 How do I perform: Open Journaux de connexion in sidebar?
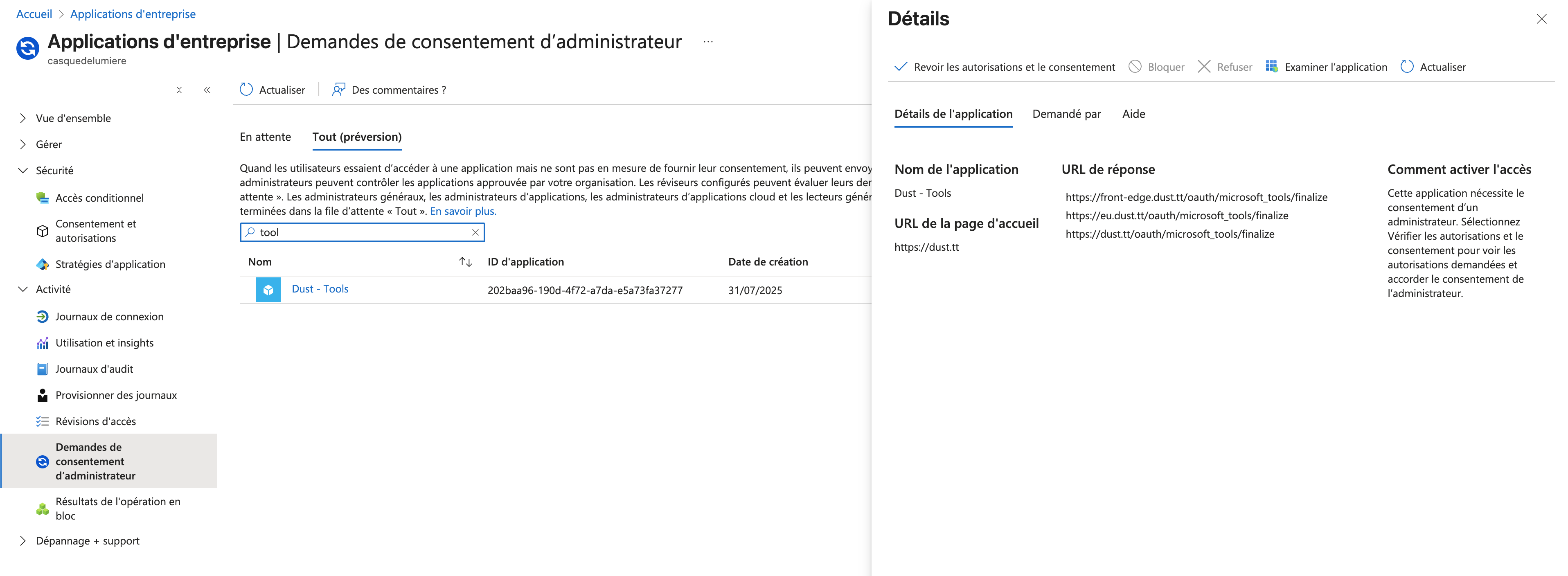pyautogui.click(x=109, y=316)
